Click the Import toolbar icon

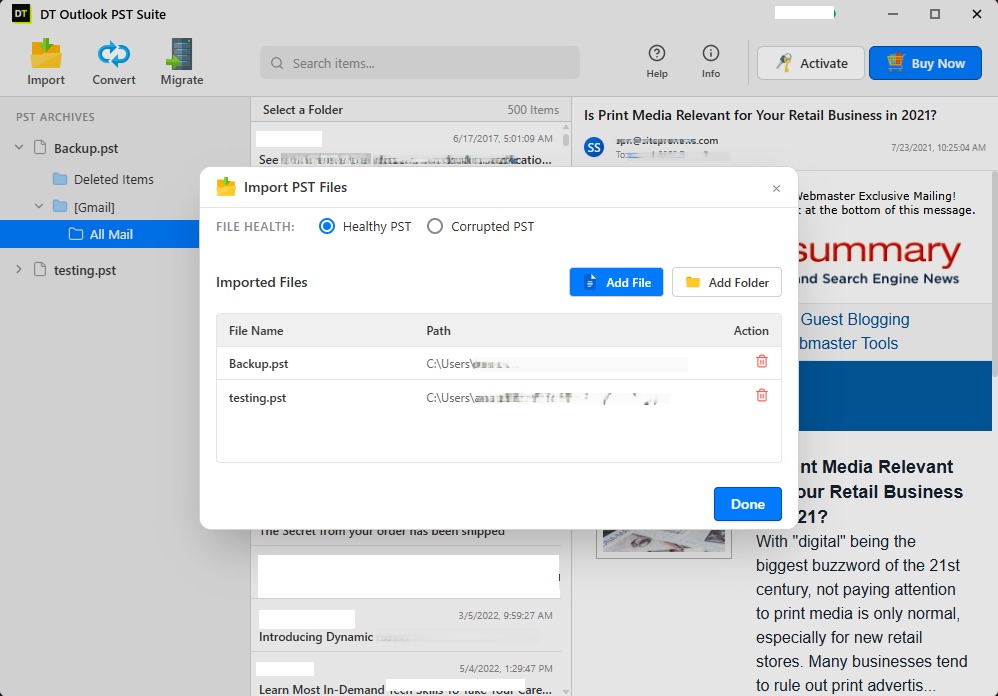pos(46,62)
